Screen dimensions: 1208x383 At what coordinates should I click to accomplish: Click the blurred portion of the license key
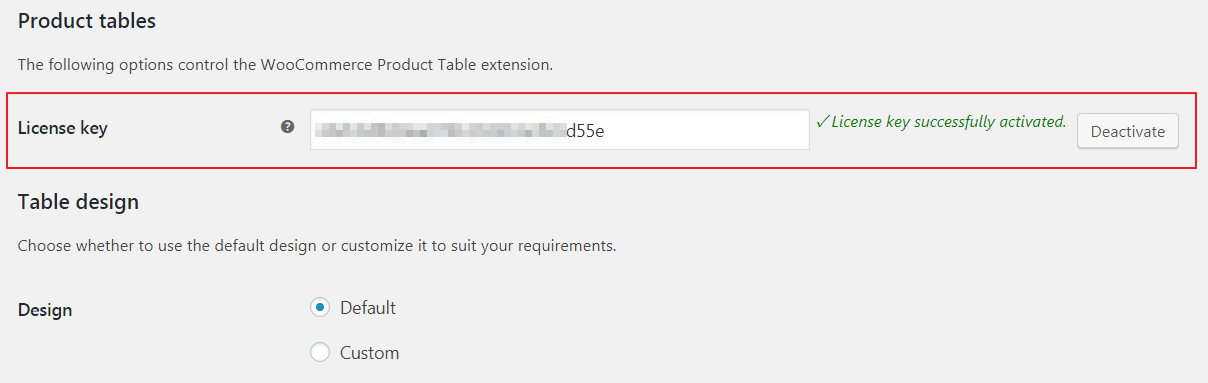click(x=440, y=130)
